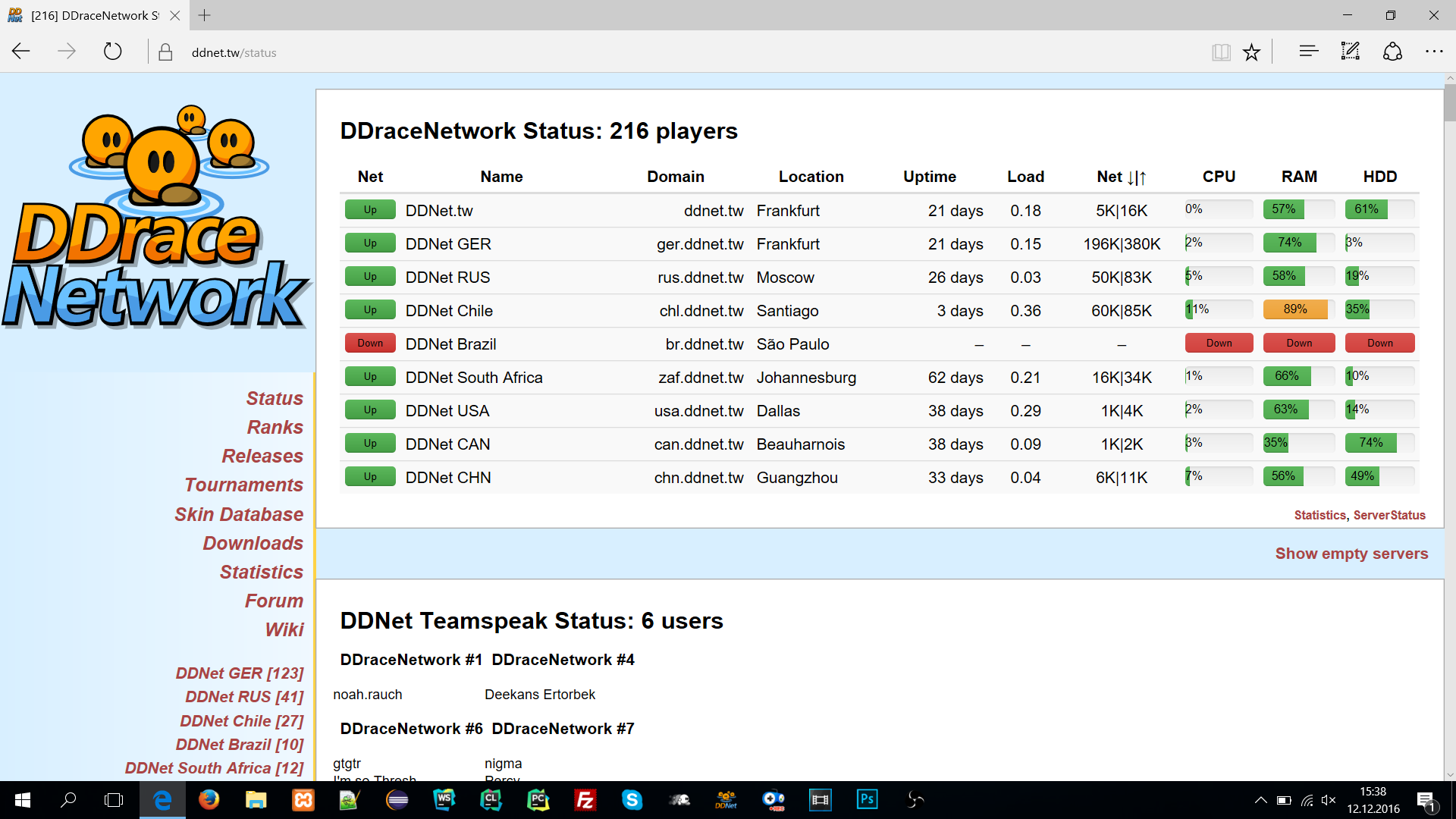Make a web note pen icon

(1350, 52)
